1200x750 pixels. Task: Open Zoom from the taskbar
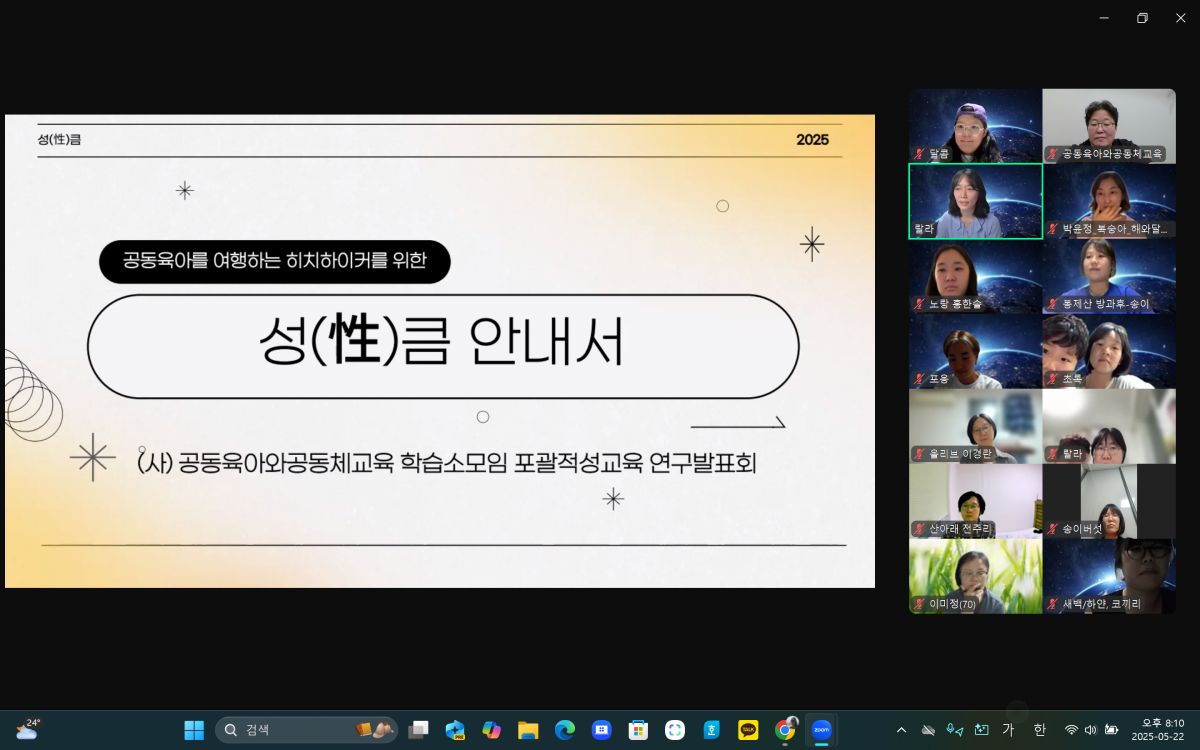coord(821,730)
